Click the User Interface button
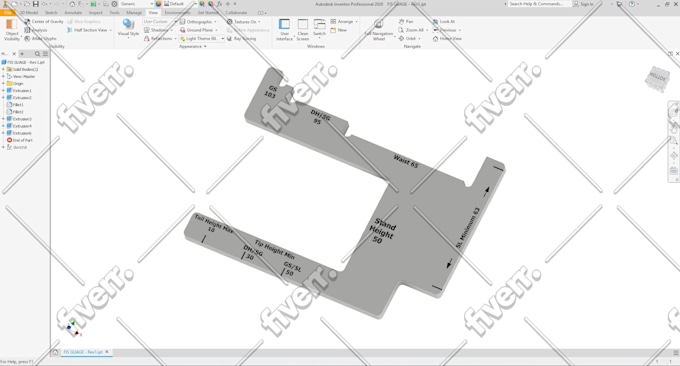Viewport: 680px width, 366px height. [x=284, y=30]
